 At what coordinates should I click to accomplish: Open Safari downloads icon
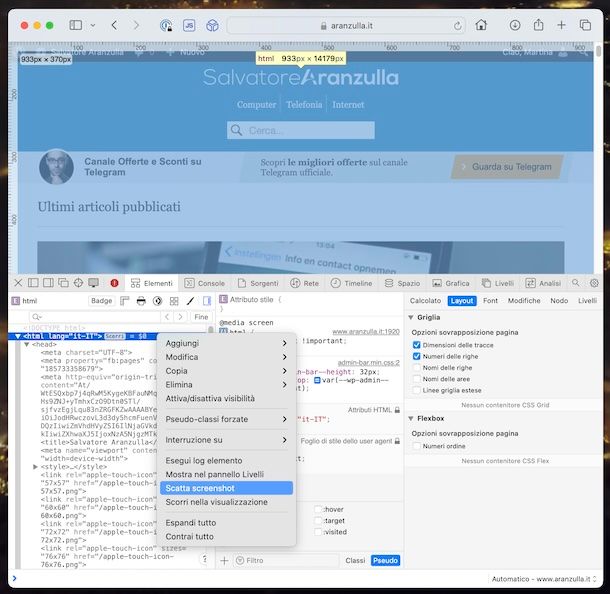(515, 25)
